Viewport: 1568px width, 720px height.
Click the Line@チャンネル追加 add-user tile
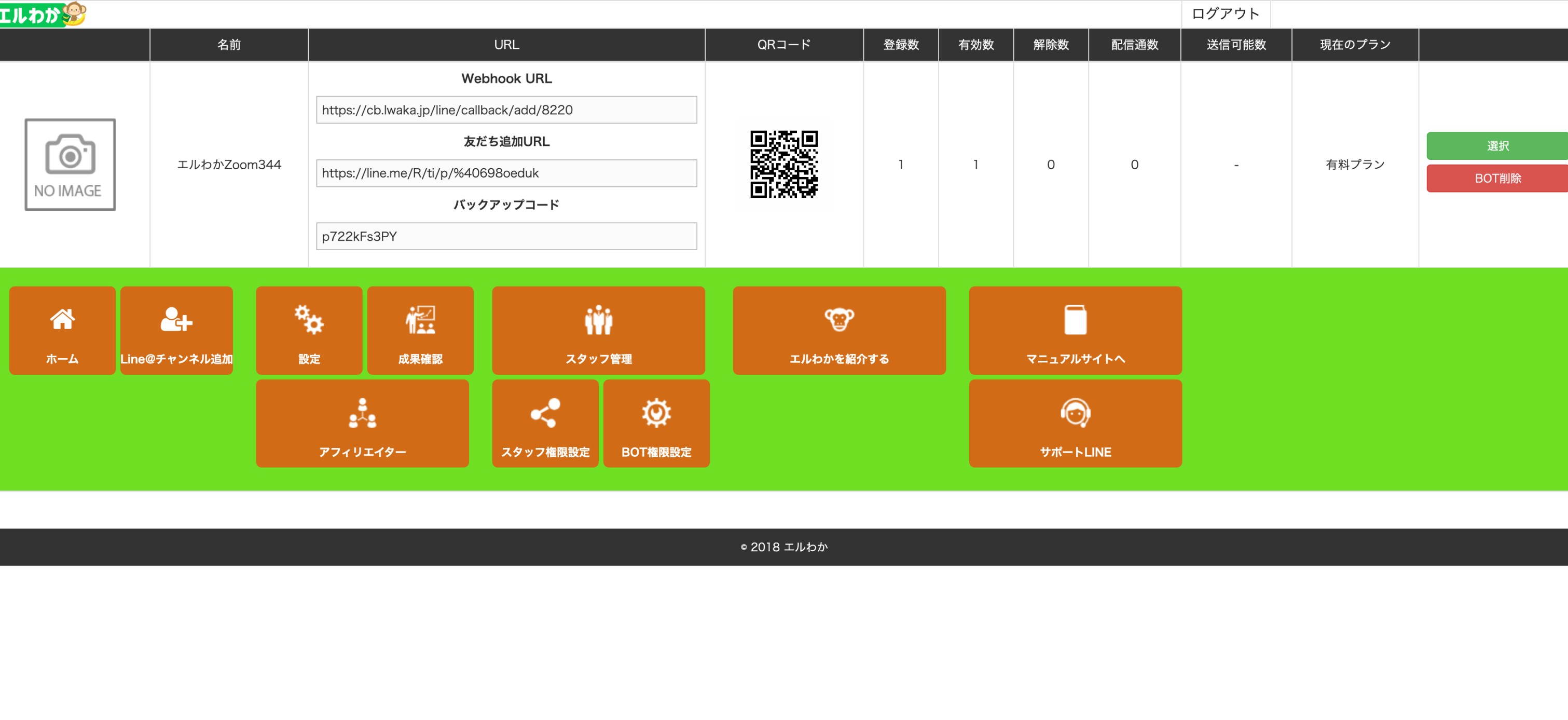tap(176, 330)
